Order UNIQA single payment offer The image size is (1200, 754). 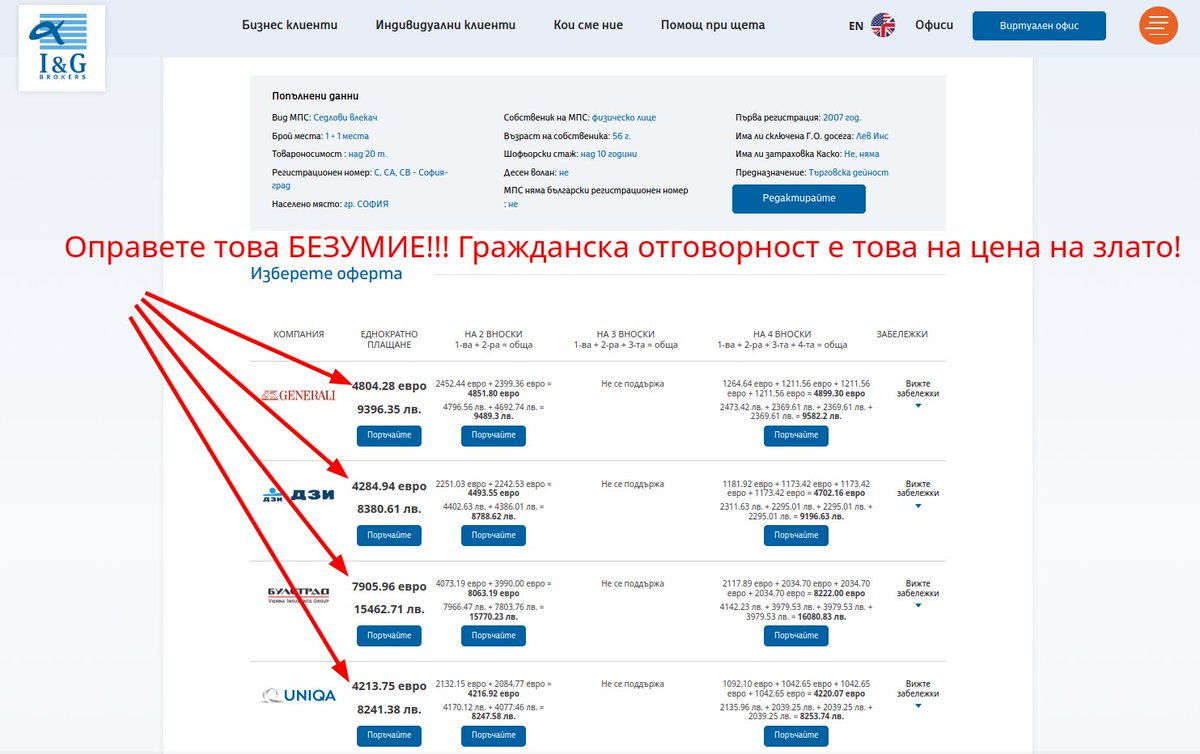click(x=389, y=735)
